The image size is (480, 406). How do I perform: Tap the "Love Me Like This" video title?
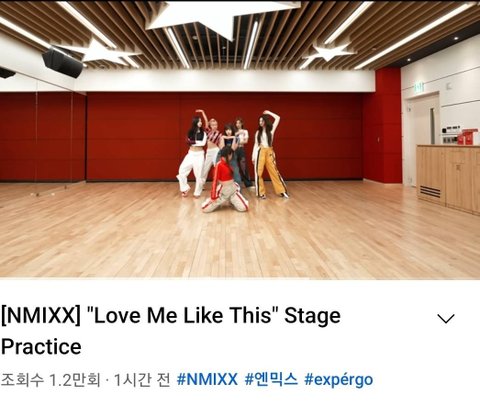pyautogui.click(x=171, y=331)
